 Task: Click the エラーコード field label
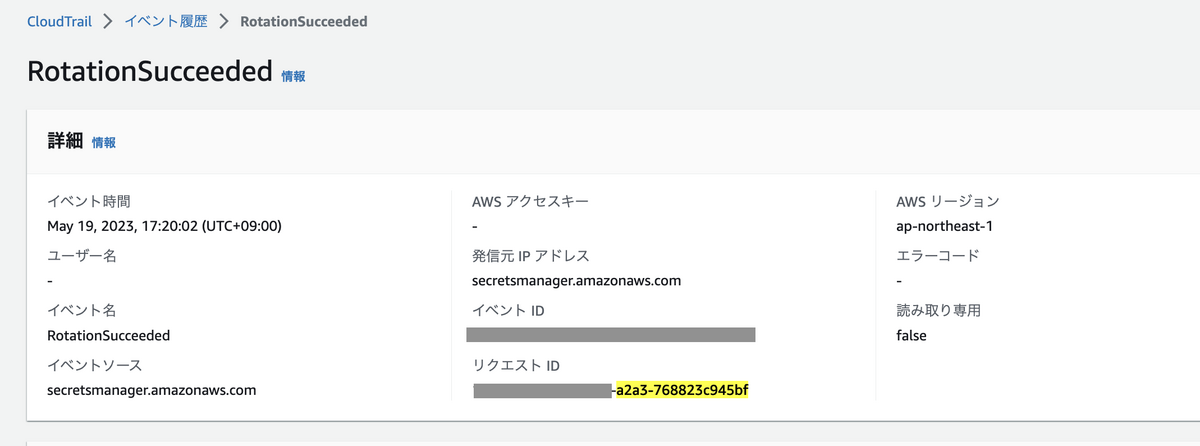pyautogui.click(x=938, y=255)
